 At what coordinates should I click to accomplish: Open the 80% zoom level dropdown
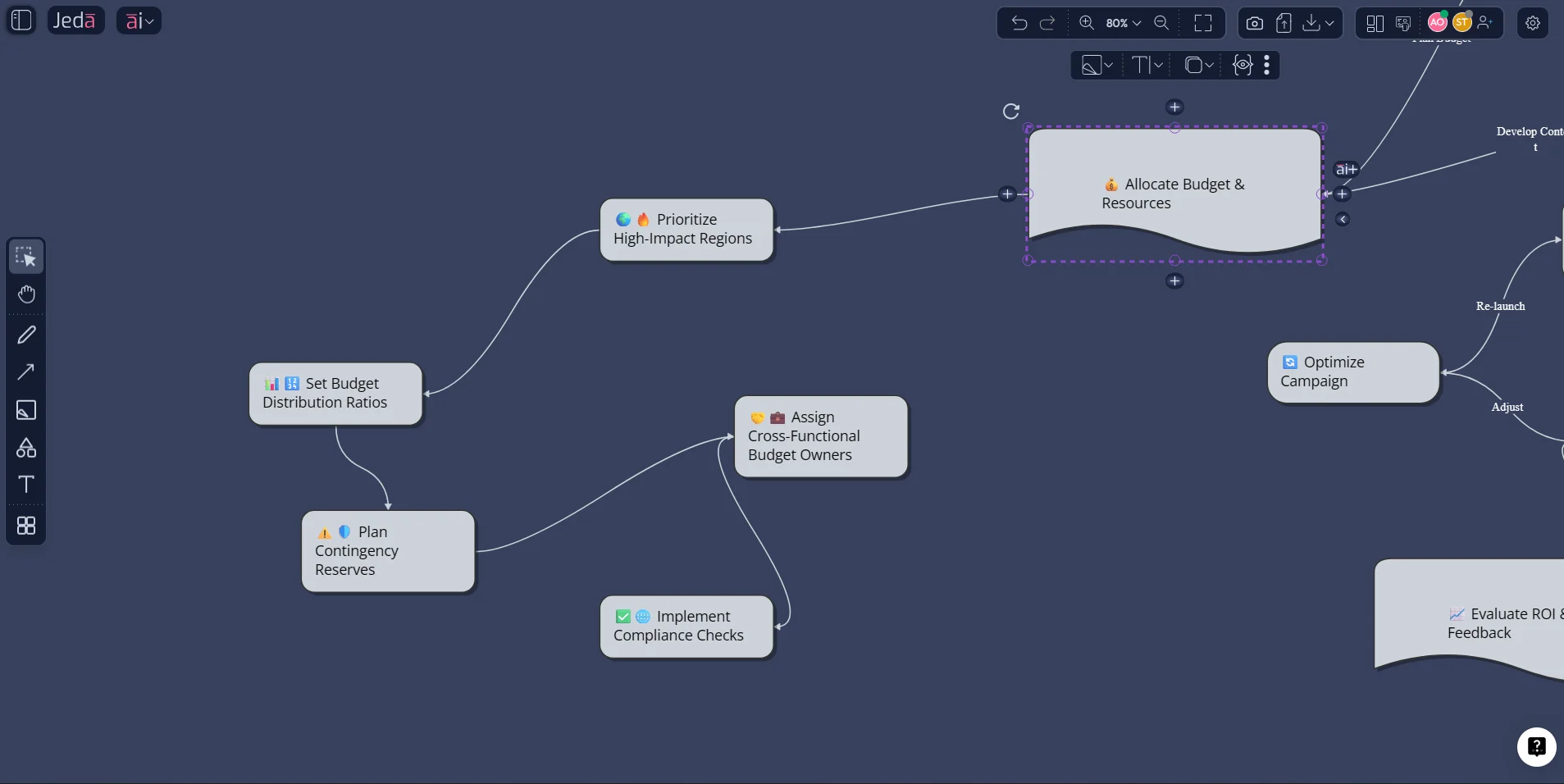click(x=1121, y=23)
